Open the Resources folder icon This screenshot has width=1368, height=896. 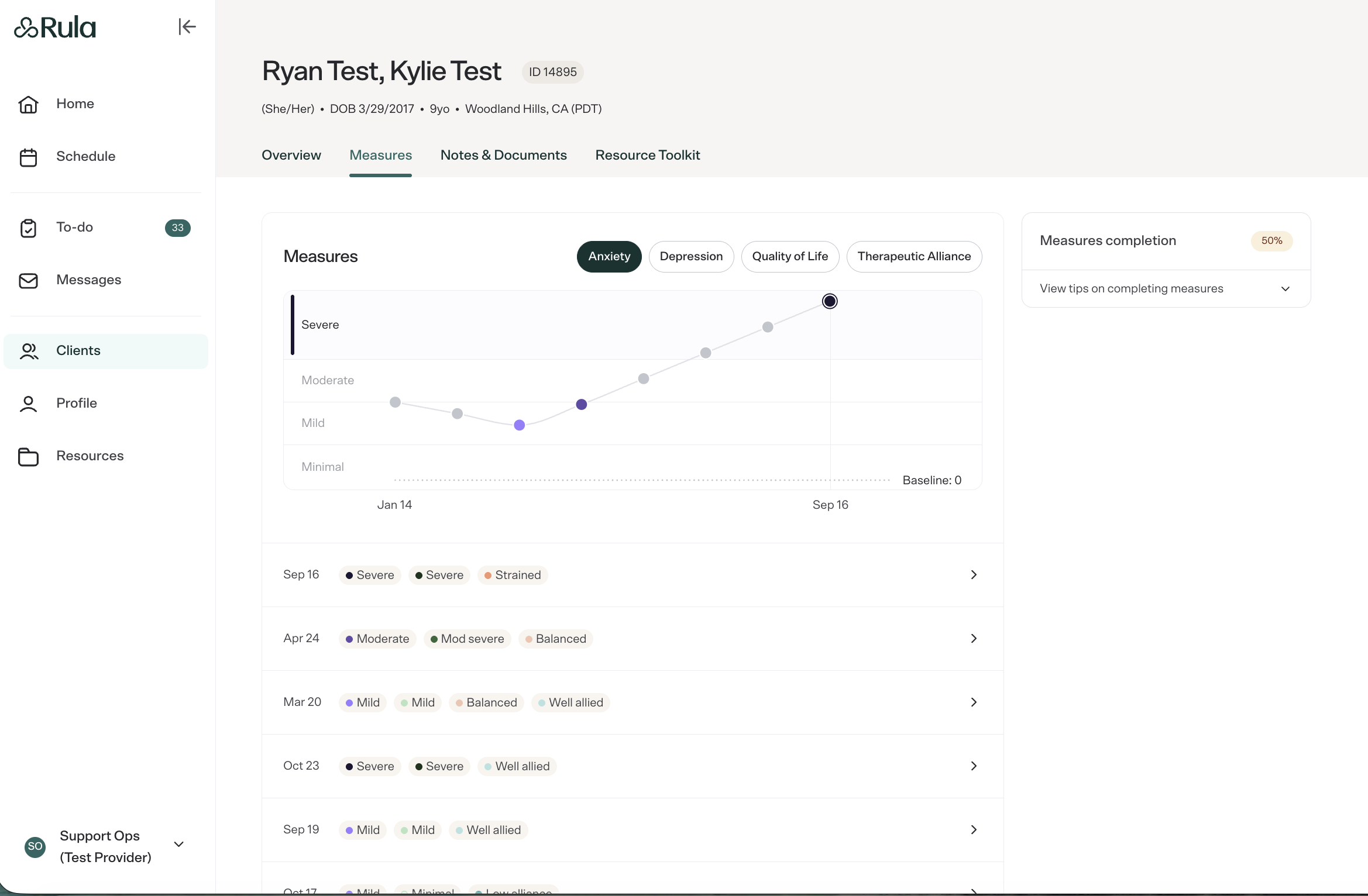tap(28, 456)
